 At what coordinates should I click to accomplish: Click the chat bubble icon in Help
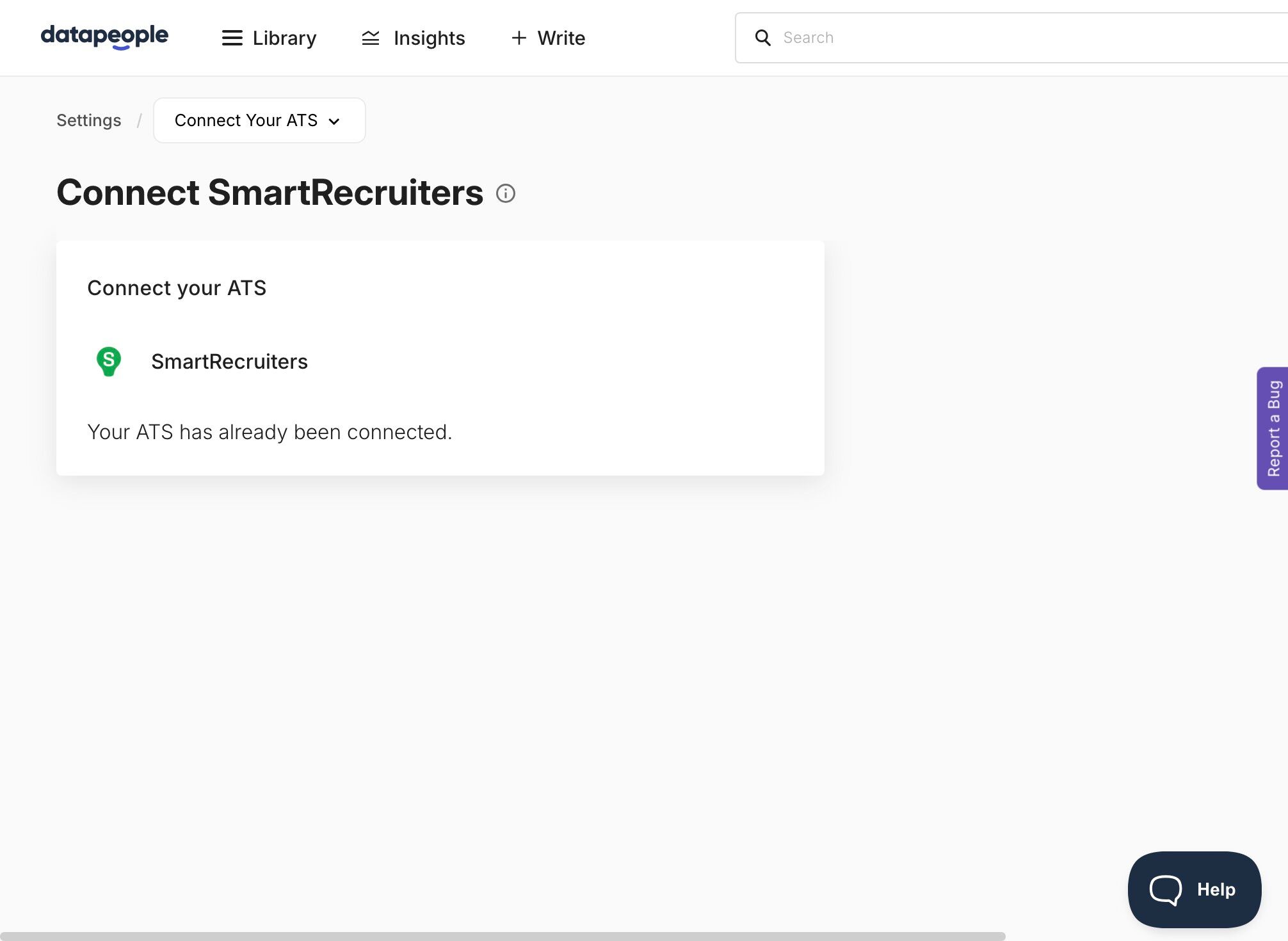pyautogui.click(x=1166, y=889)
